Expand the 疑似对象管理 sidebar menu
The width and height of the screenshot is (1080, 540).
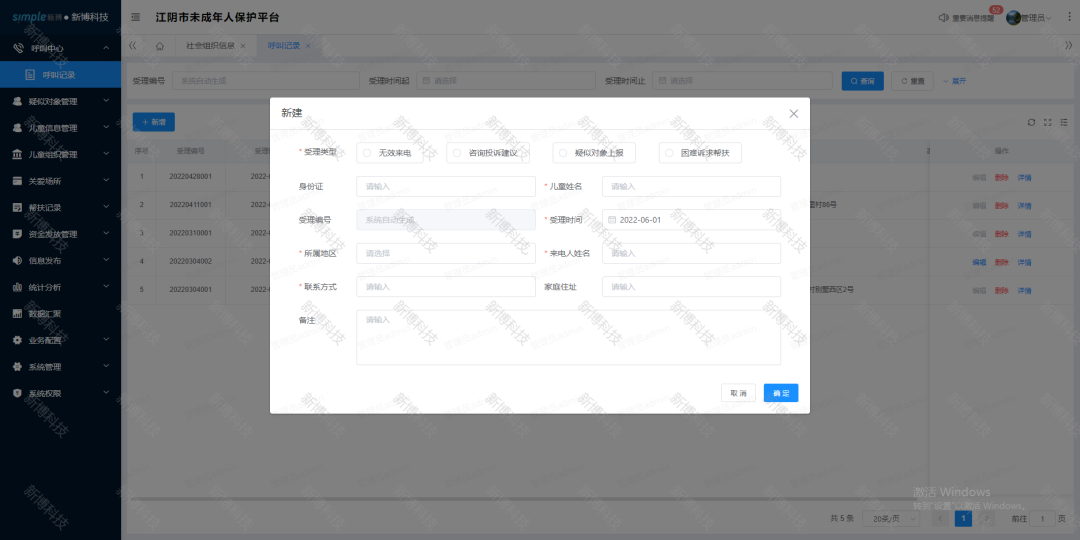click(x=60, y=102)
